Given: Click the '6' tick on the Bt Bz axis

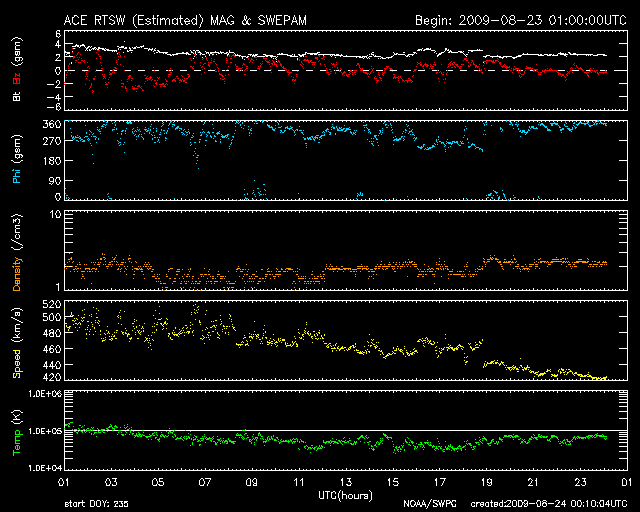Looking at the screenshot, I should click(58, 33).
